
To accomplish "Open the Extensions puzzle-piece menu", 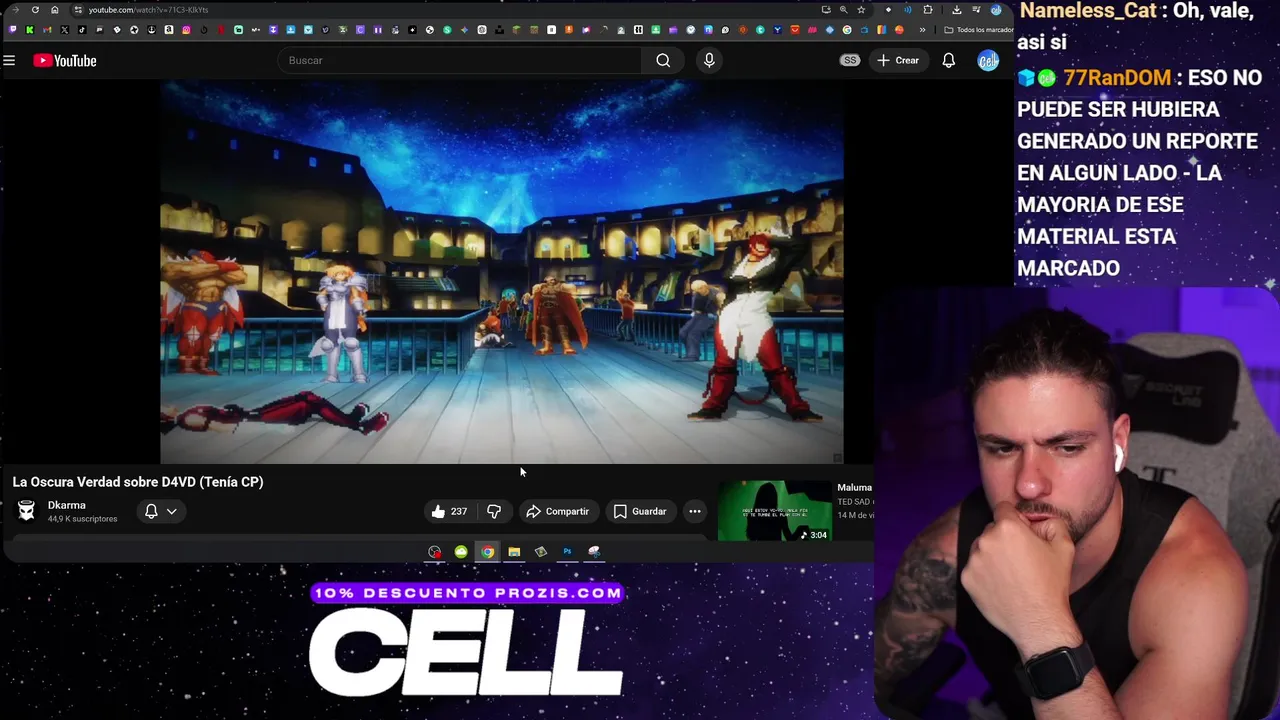I will [x=928, y=10].
